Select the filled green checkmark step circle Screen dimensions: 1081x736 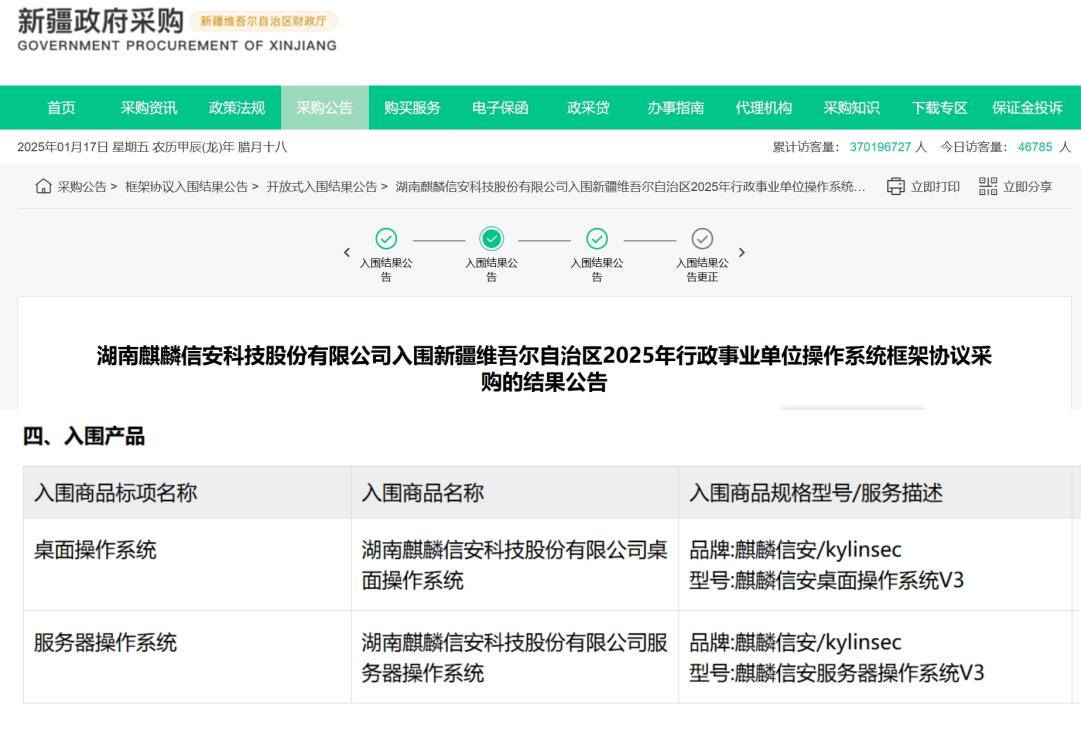[491, 239]
